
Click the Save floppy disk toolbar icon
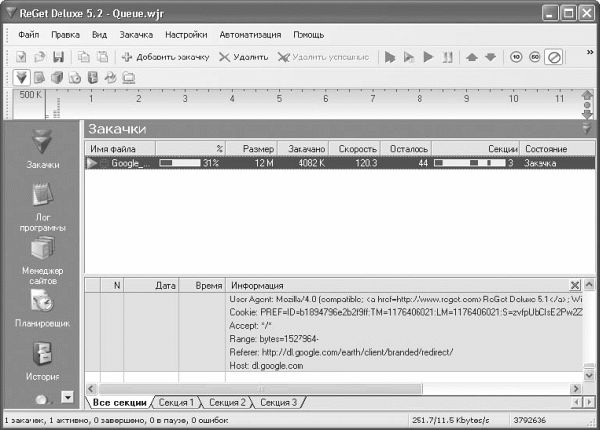(x=59, y=57)
